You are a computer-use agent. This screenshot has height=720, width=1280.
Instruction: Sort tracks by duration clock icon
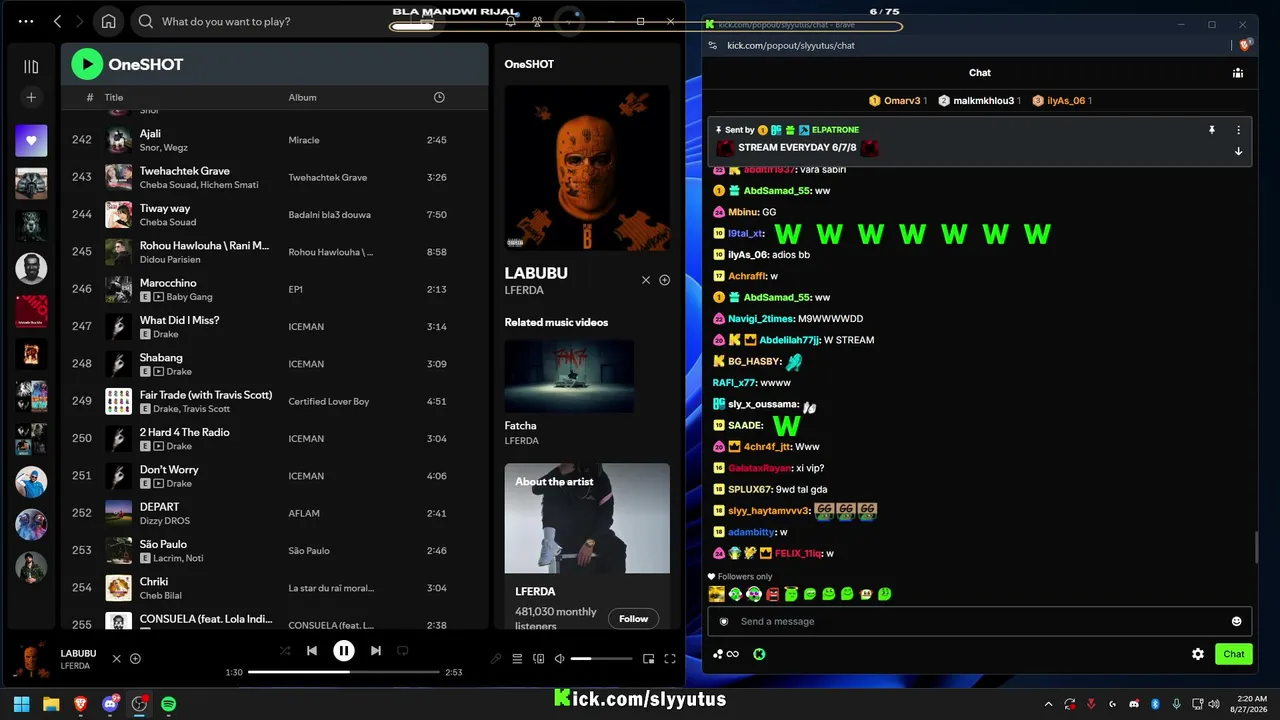point(439,97)
